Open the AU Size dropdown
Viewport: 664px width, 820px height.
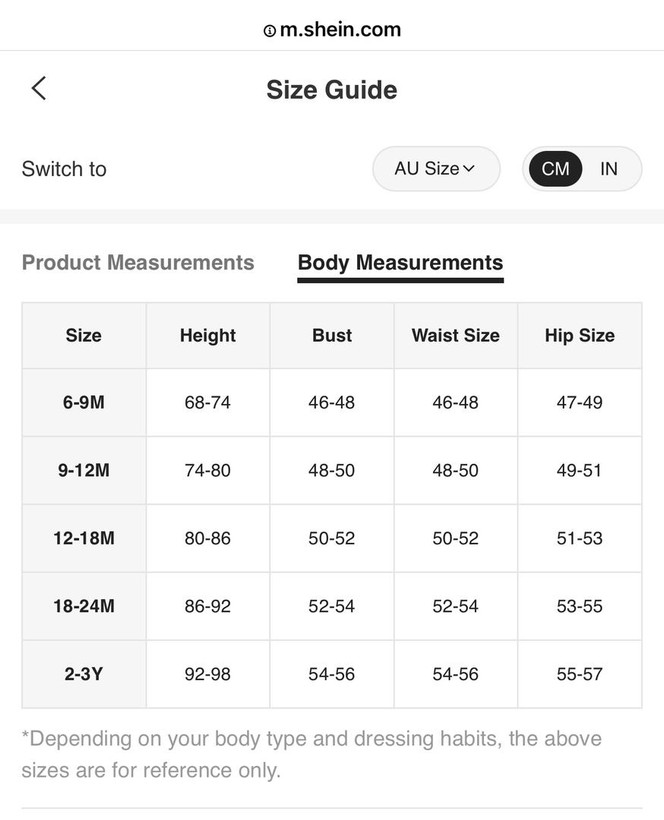[436, 169]
